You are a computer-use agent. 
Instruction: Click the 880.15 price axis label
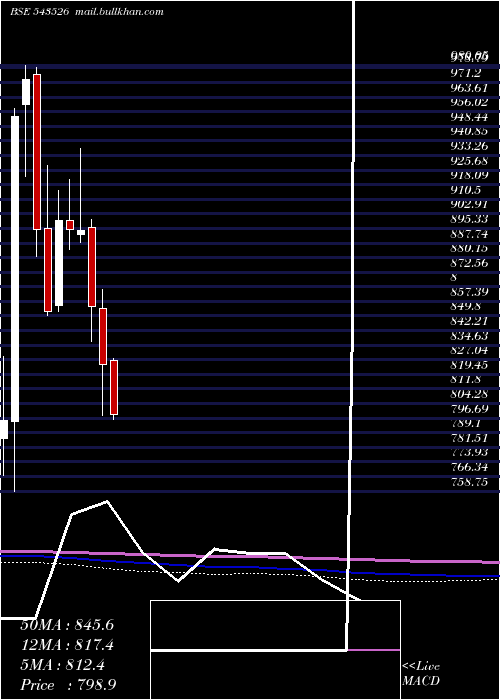(469, 248)
